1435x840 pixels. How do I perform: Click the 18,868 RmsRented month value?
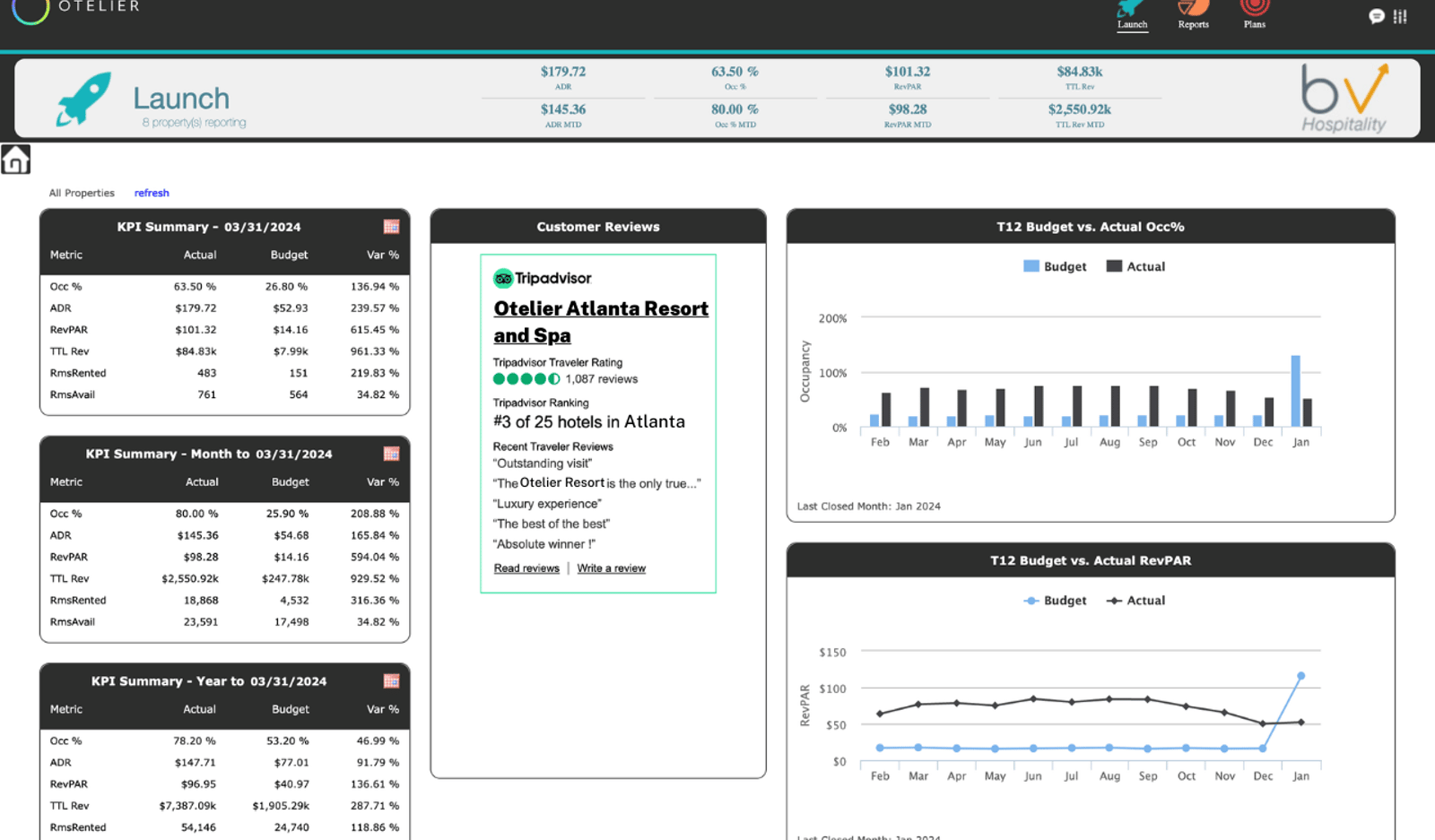[201, 601]
